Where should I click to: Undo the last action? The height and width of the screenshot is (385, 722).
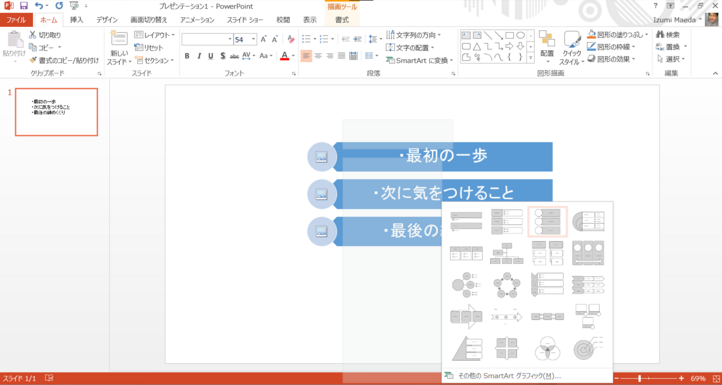pos(39,6)
